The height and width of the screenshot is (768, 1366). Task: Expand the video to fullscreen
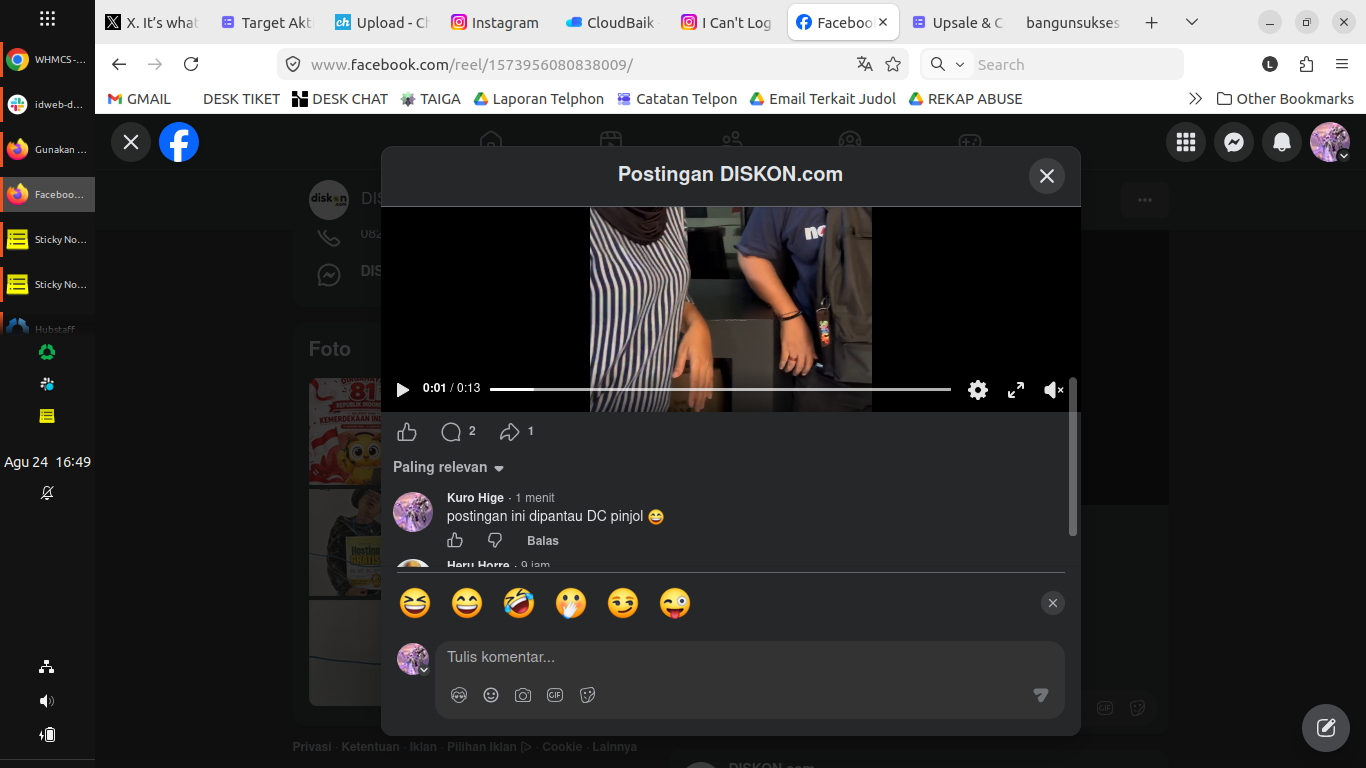(x=1016, y=390)
